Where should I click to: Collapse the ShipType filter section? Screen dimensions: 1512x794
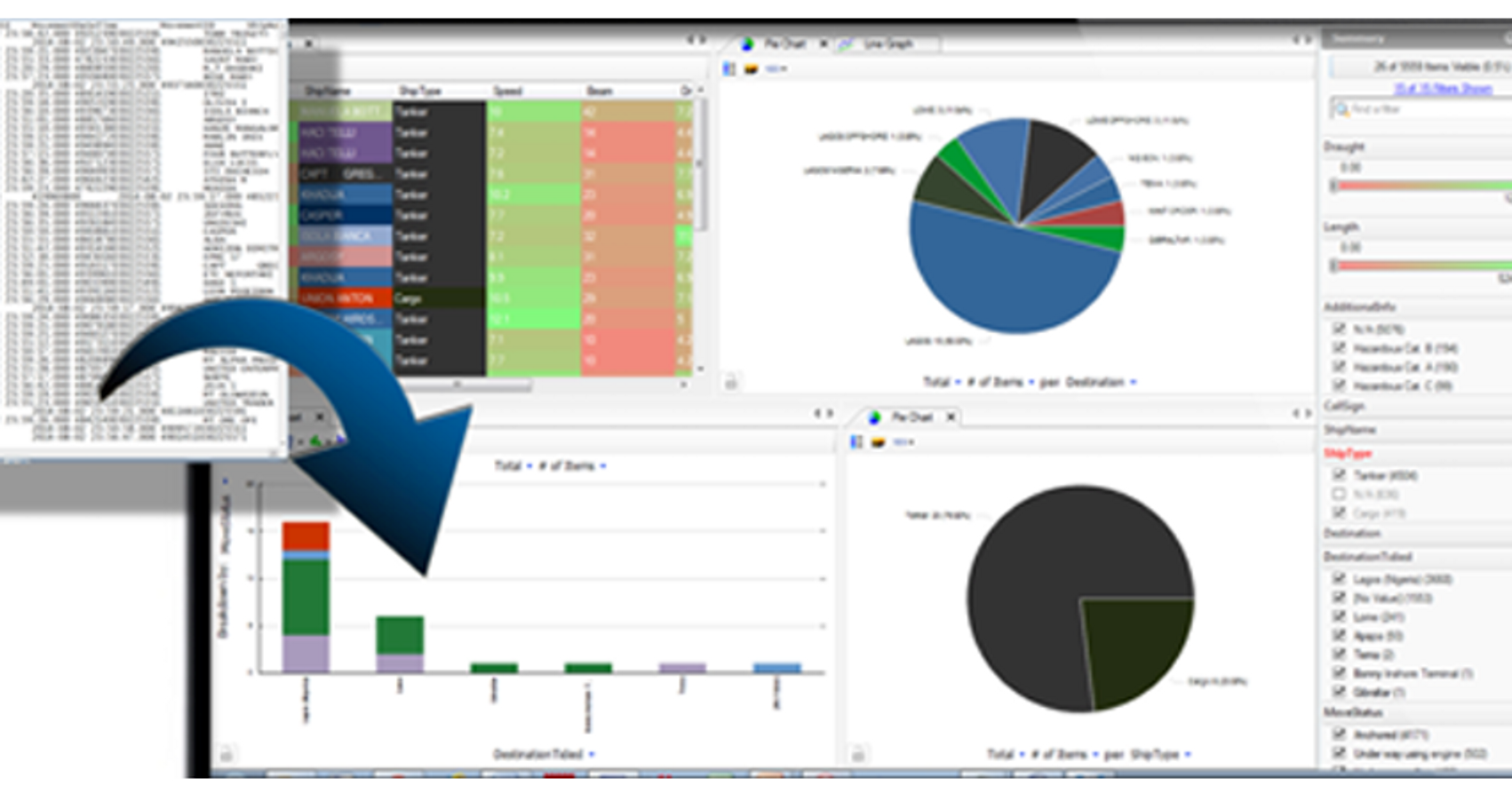[1348, 453]
